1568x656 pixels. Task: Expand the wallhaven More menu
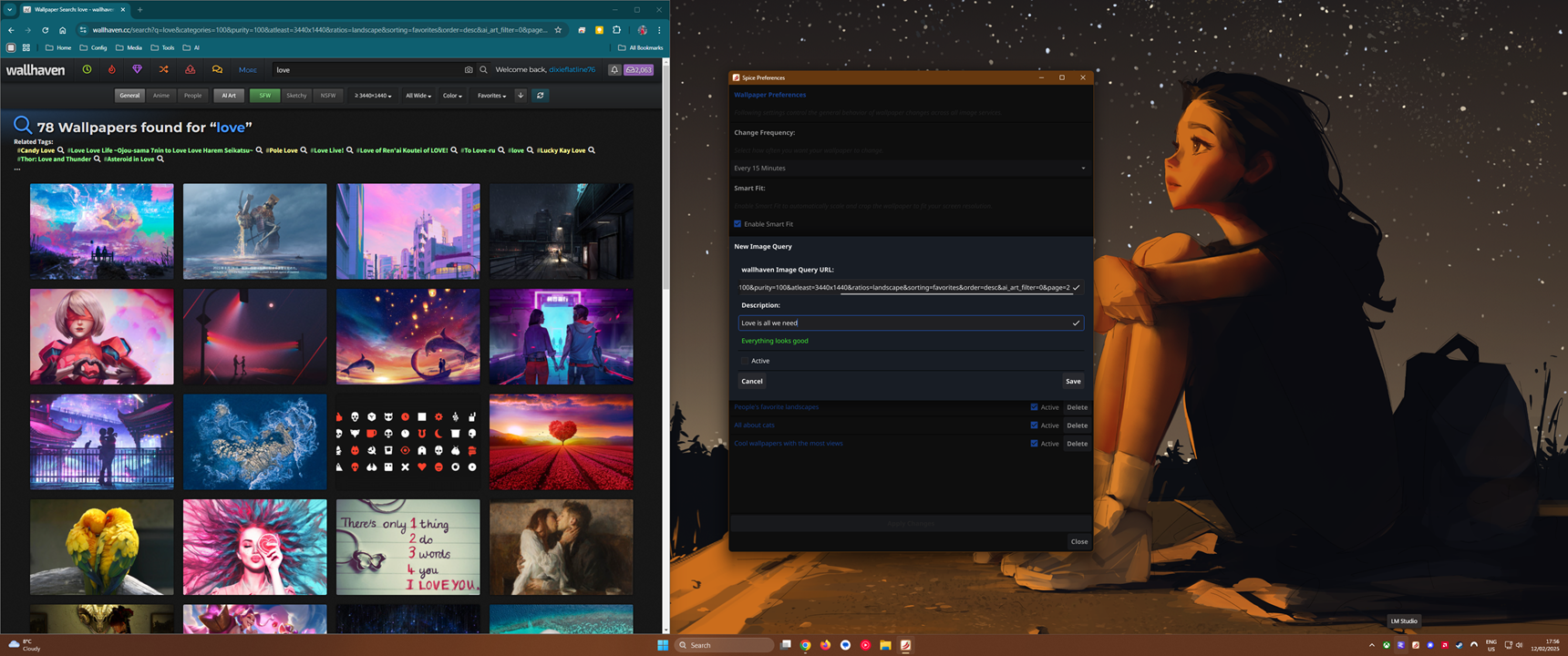(x=248, y=69)
